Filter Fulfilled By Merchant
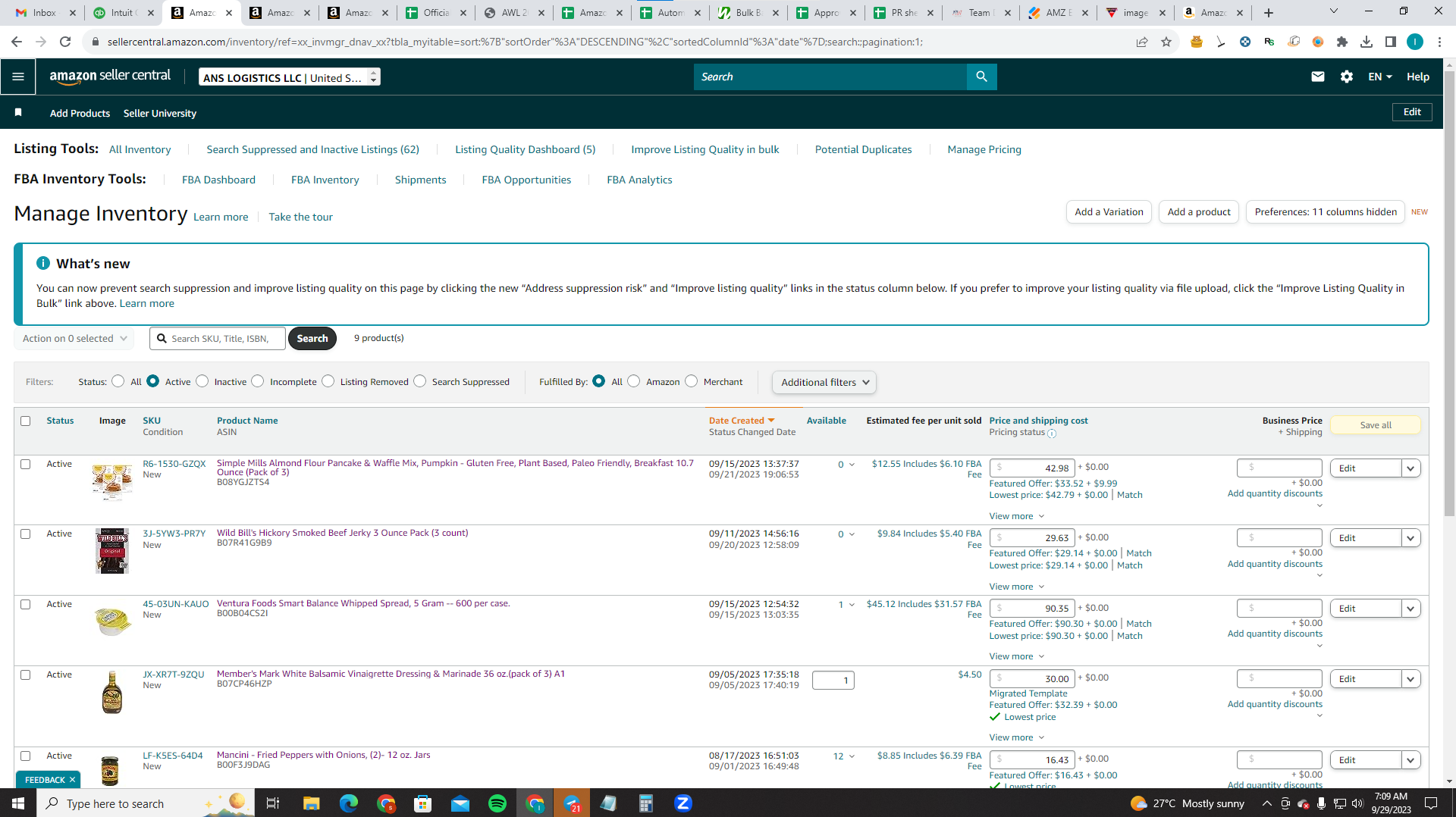 pos(691,381)
